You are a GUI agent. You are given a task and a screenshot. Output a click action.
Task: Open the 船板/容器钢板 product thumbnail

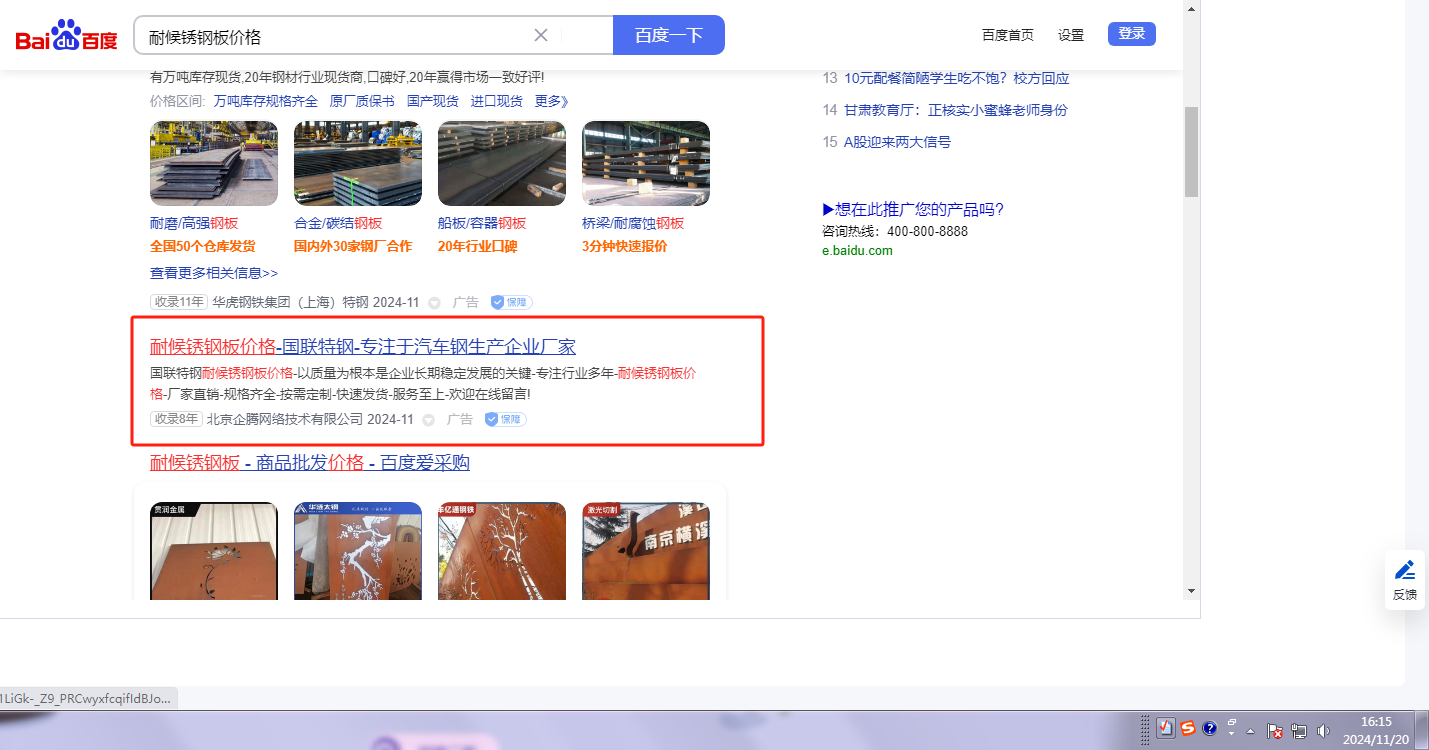click(502, 164)
